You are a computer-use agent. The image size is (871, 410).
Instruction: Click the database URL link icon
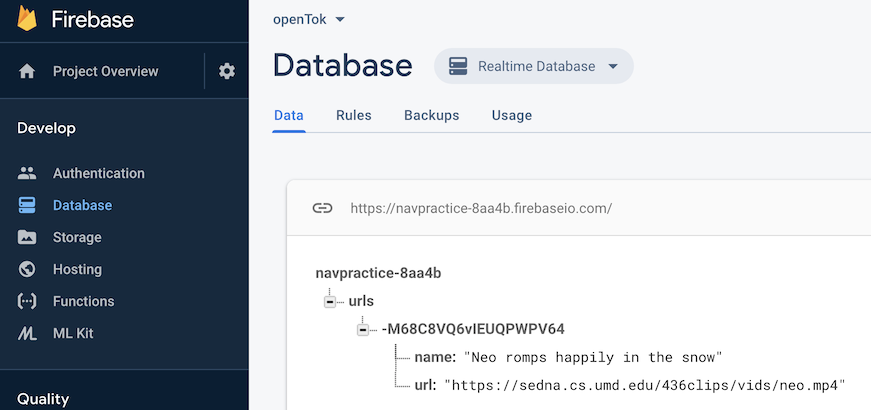click(x=322, y=208)
